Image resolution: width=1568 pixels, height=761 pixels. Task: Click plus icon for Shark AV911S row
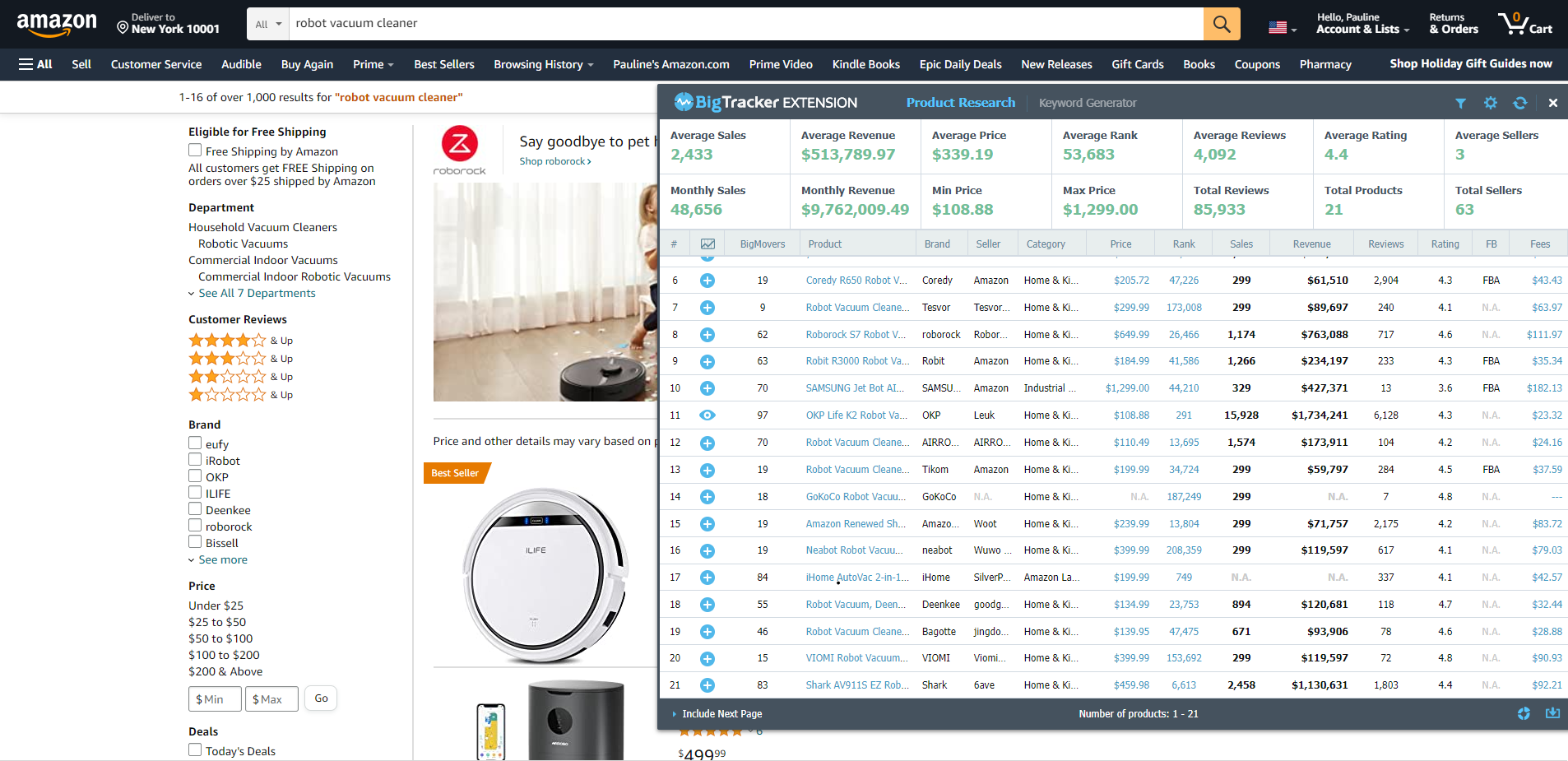[x=707, y=685]
